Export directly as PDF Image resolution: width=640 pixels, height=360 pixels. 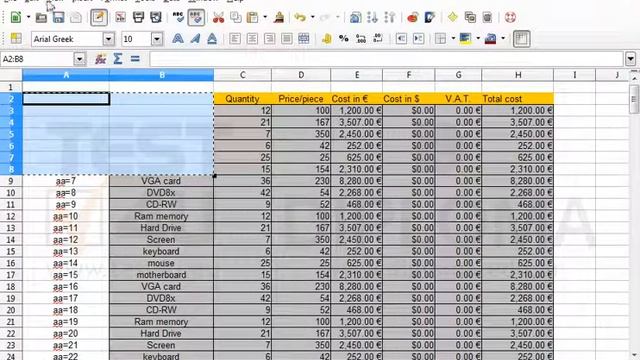[x=120, y=18]
